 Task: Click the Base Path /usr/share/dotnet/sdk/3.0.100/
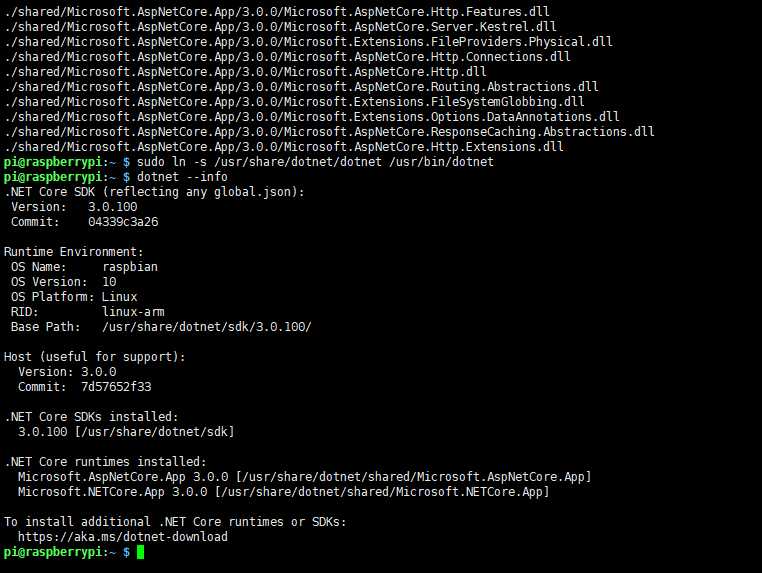point(207,327)
